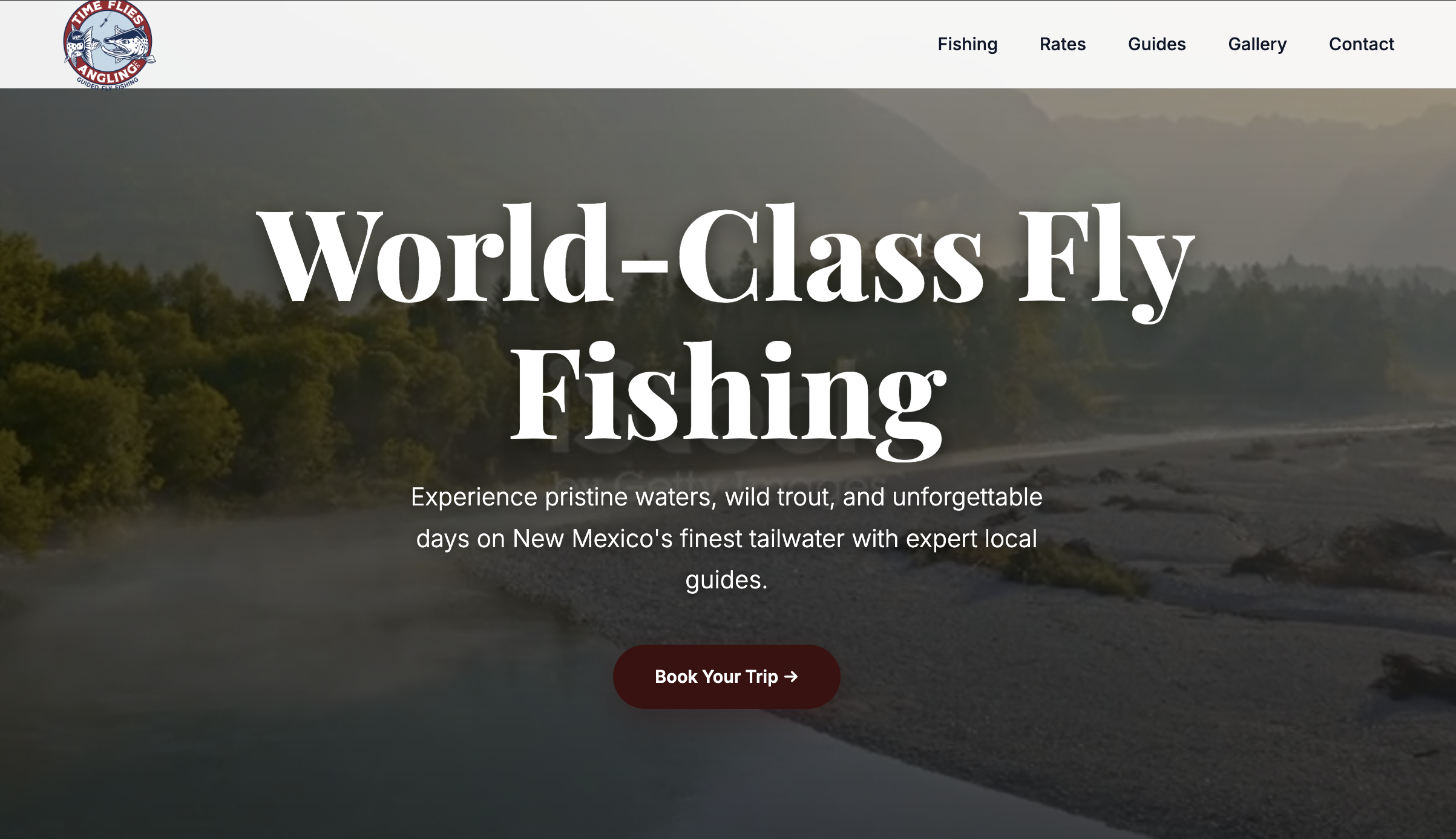Click the arrow icon on Book Your Trip
This screenshot has height=839, width=1456.
pos(791,677)
